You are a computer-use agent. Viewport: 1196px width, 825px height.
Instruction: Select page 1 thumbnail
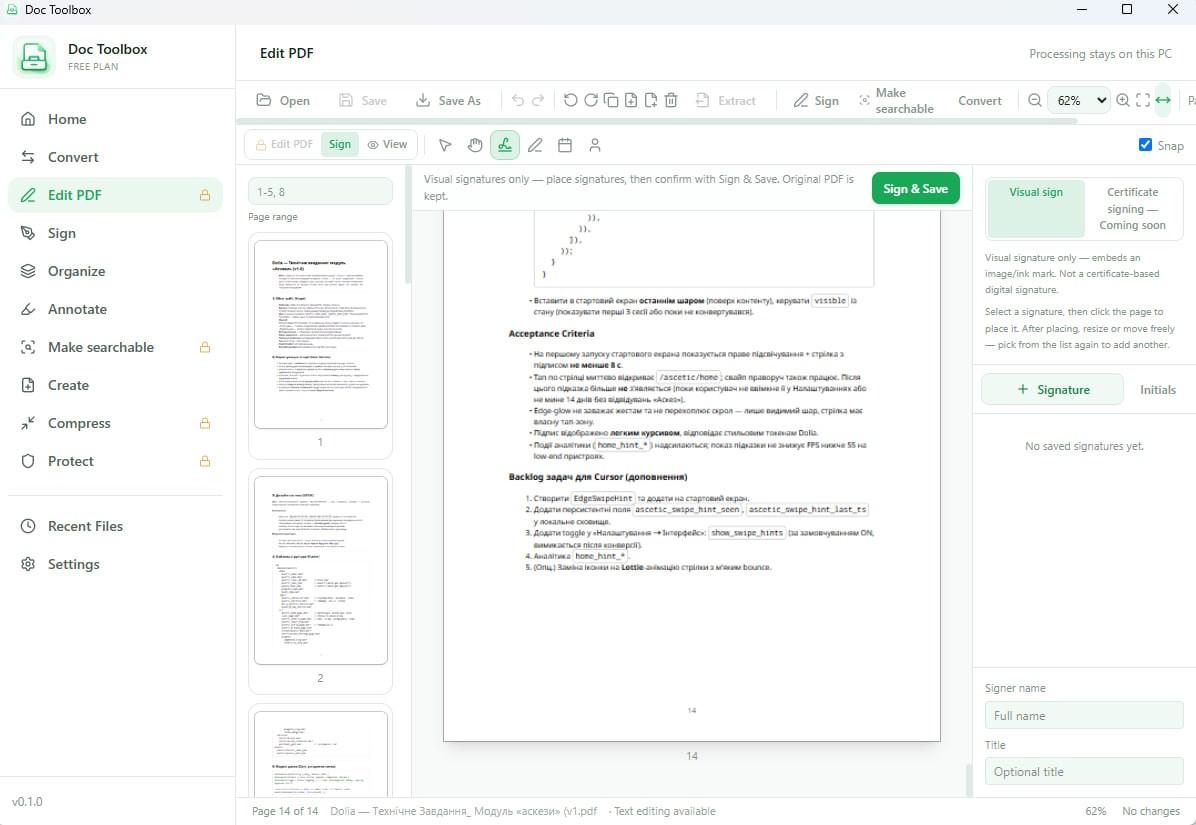[x=320, y=335]
